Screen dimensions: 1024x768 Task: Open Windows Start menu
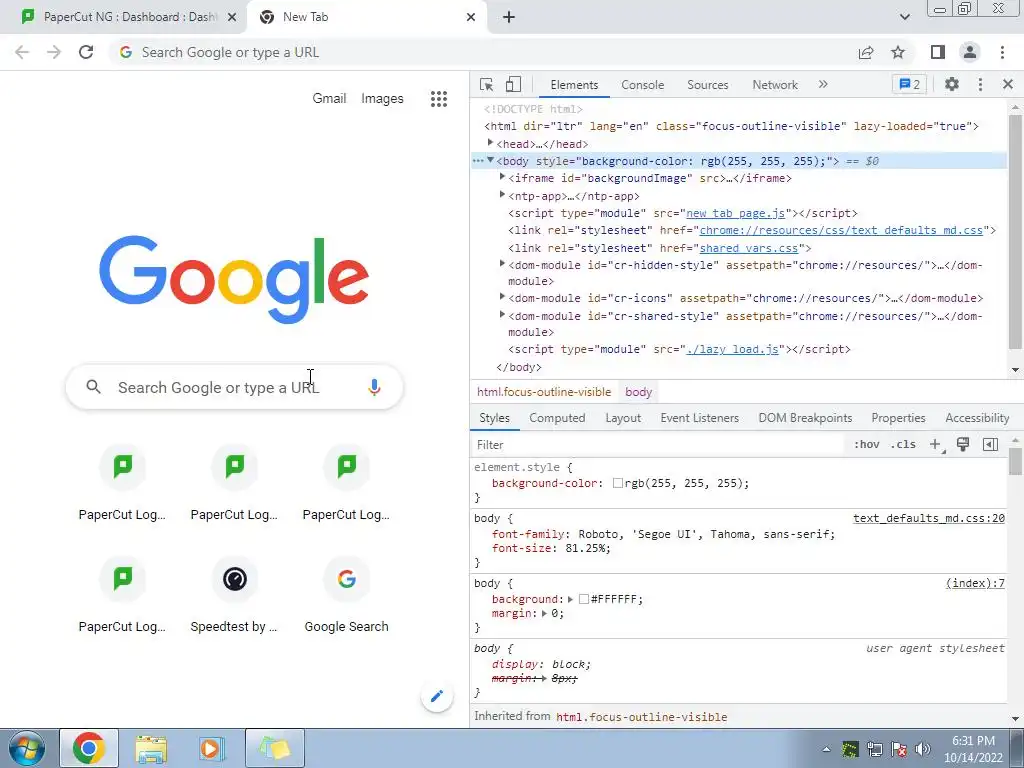tap(27, 748)
